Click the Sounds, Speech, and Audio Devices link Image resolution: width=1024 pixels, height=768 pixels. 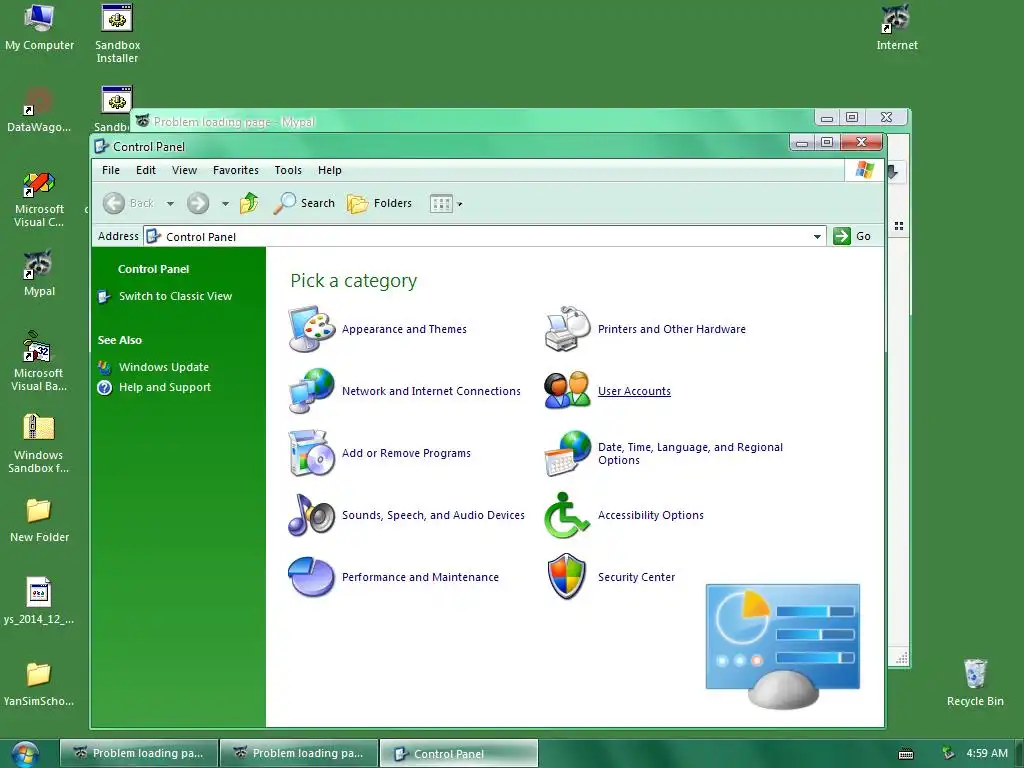433,515
